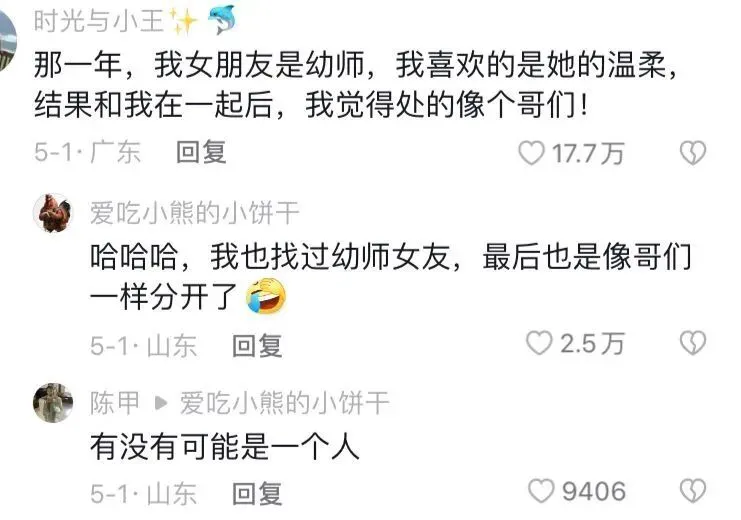Reply to 时光与小王's comment from 广东
The height and width of the screenshot is (520, 741).
(x=201, y=153)
